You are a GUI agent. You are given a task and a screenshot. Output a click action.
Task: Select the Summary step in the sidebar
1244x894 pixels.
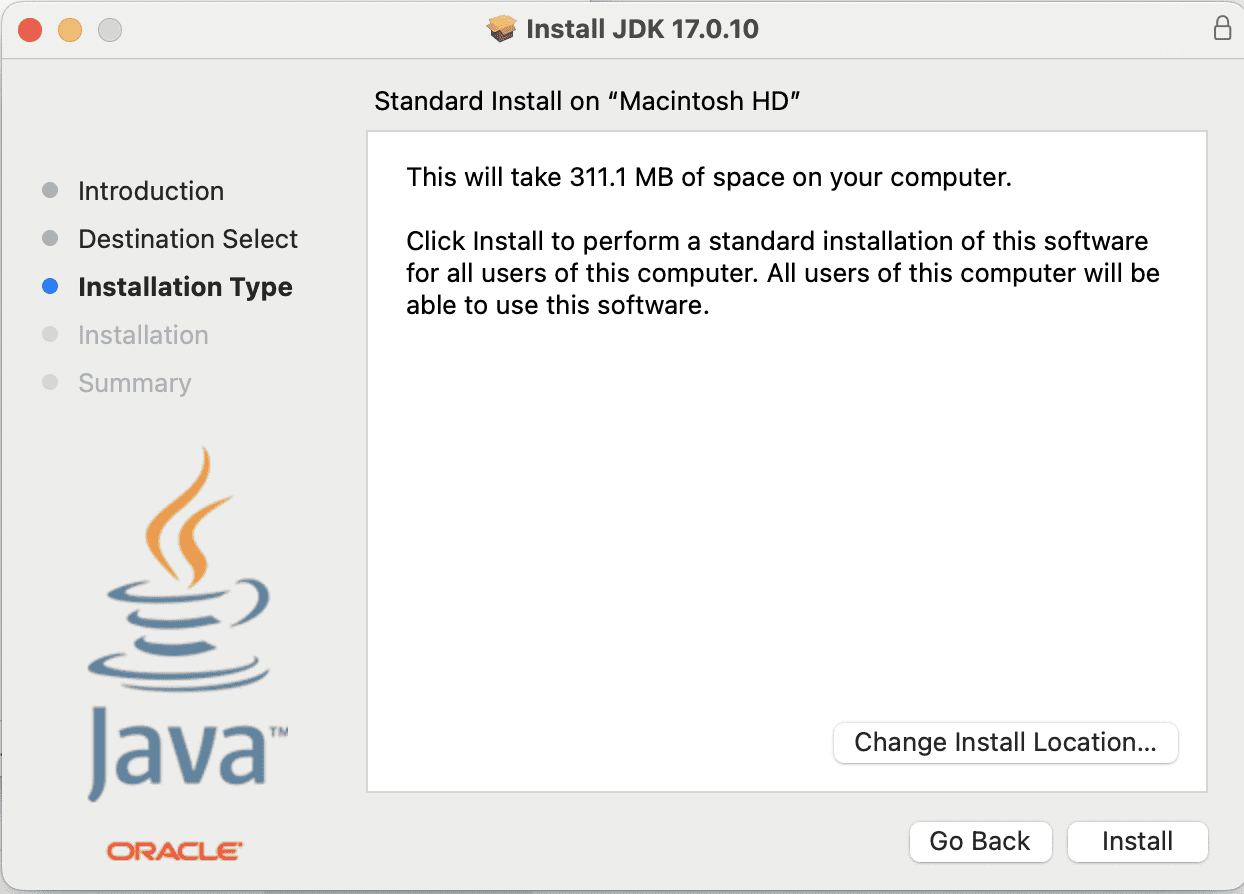click(134, 383)
